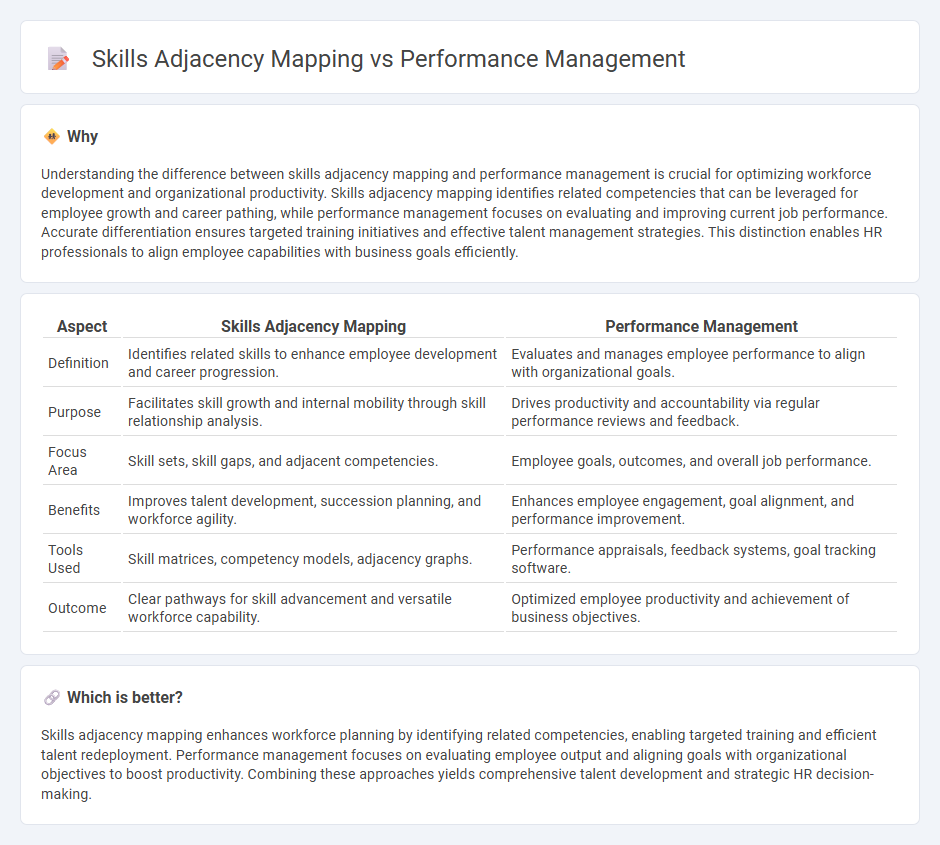Click cell 'Identifies related skills to enhance employee development'
The width and height of the screenshot is (940, 845).
[x=314, y=363]
